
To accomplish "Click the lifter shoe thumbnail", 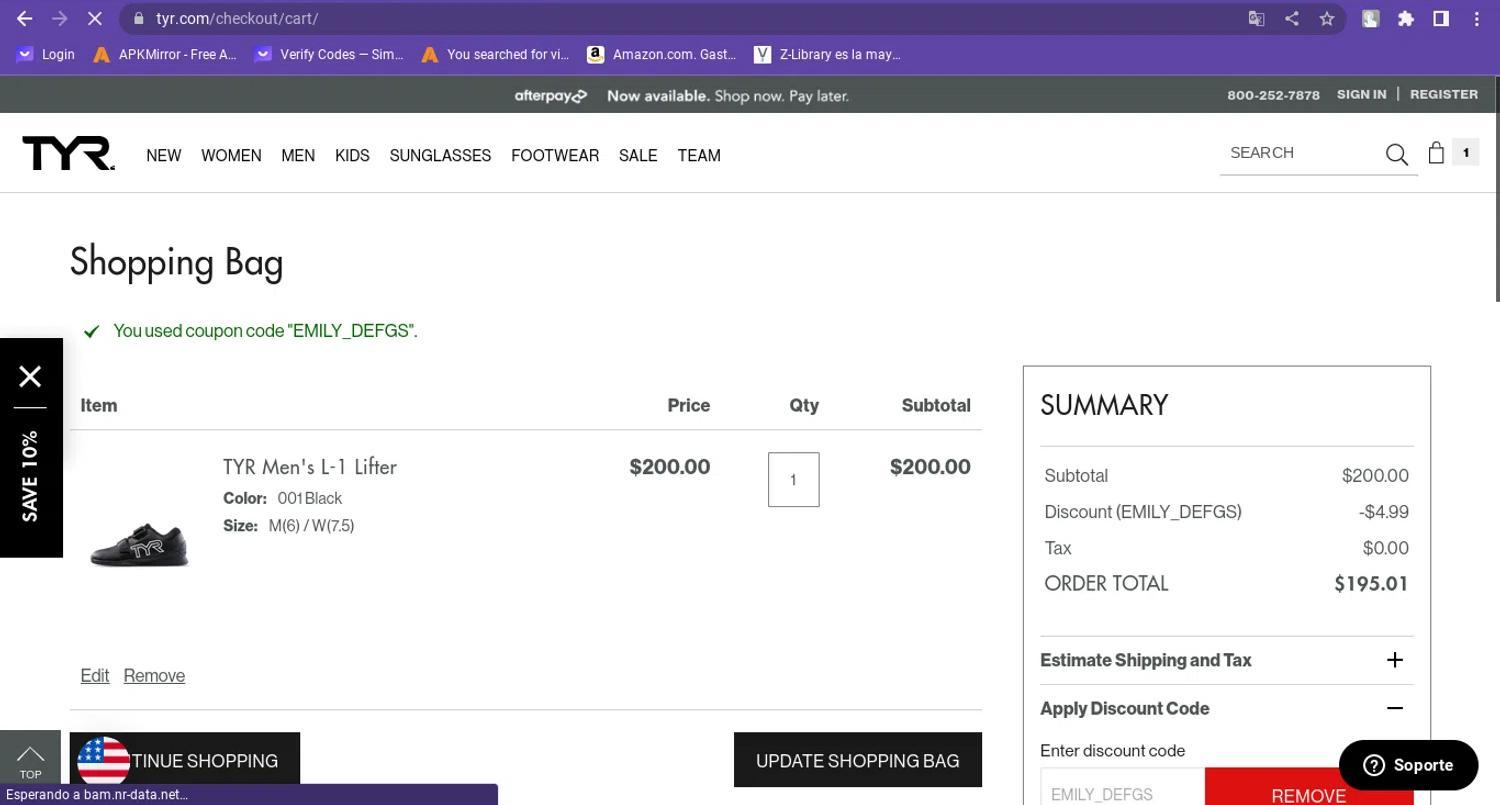I will 140,544.
